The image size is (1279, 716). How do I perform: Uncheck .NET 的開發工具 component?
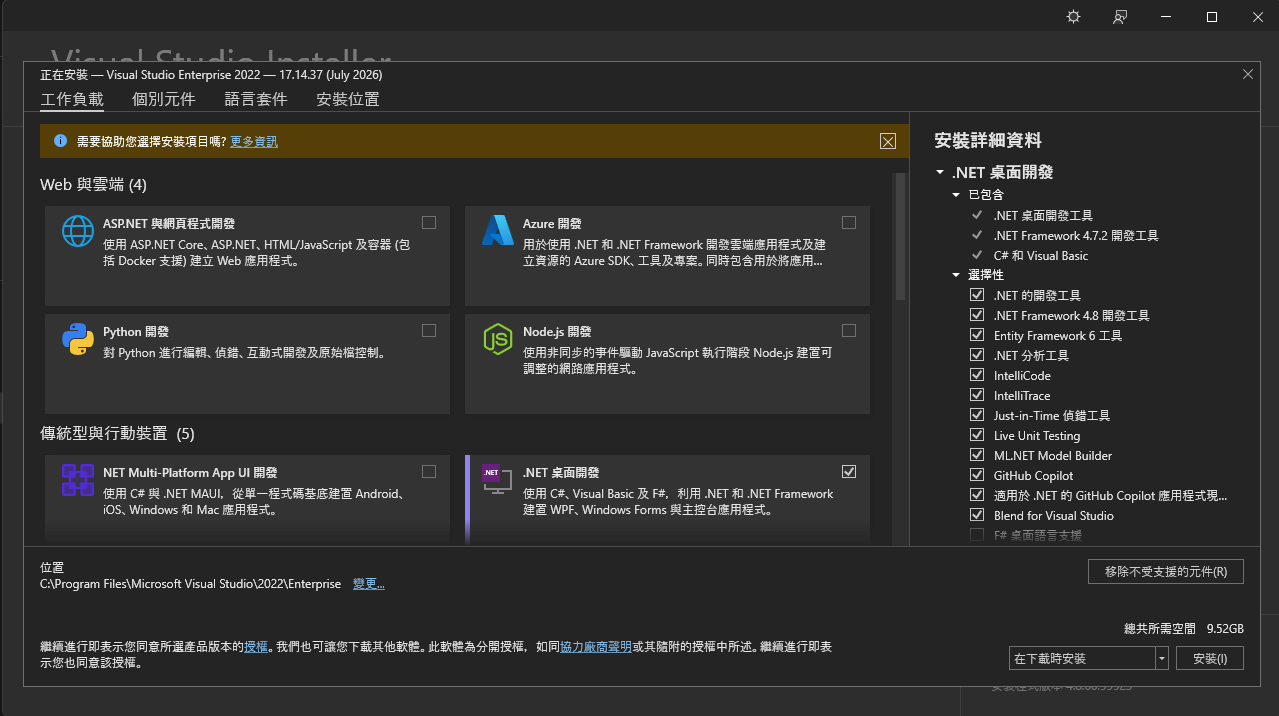click(x=977, y=295)
